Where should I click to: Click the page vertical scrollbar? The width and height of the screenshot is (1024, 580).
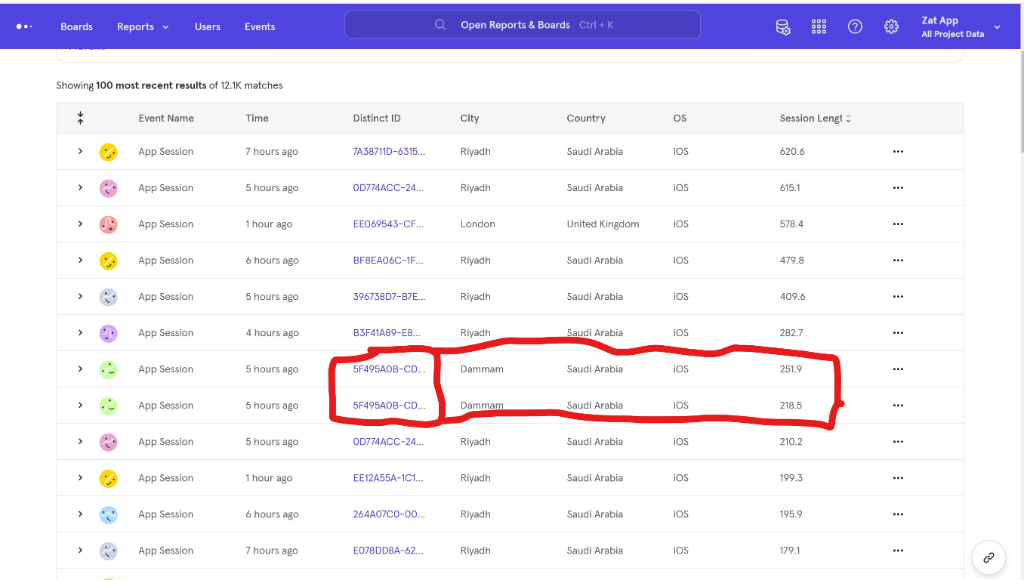(1021, 101)
